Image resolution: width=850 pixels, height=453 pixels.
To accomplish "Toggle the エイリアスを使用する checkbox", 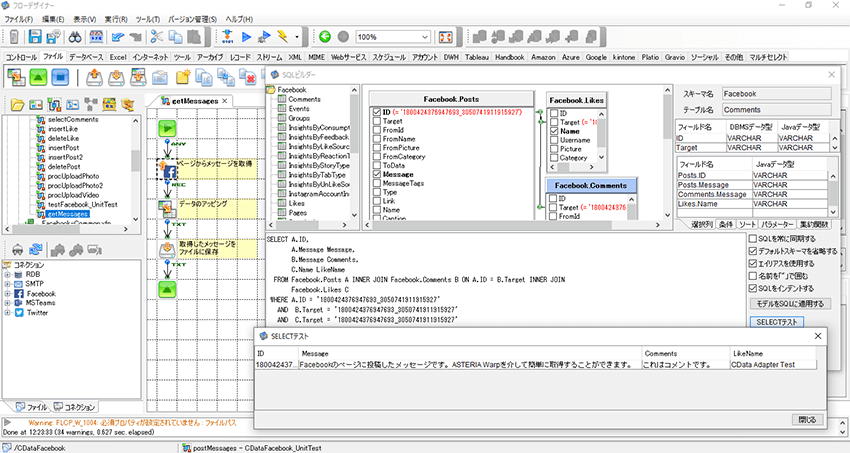I will click(752, 263).
